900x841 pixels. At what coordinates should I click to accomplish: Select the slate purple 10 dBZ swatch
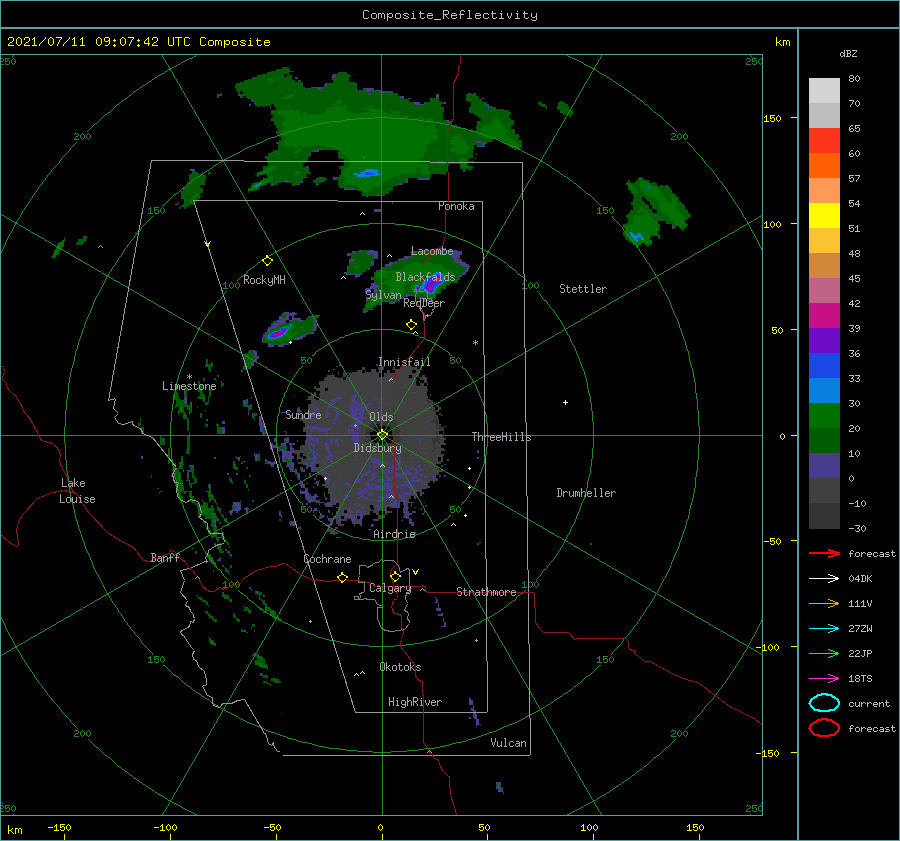(824, 466)
